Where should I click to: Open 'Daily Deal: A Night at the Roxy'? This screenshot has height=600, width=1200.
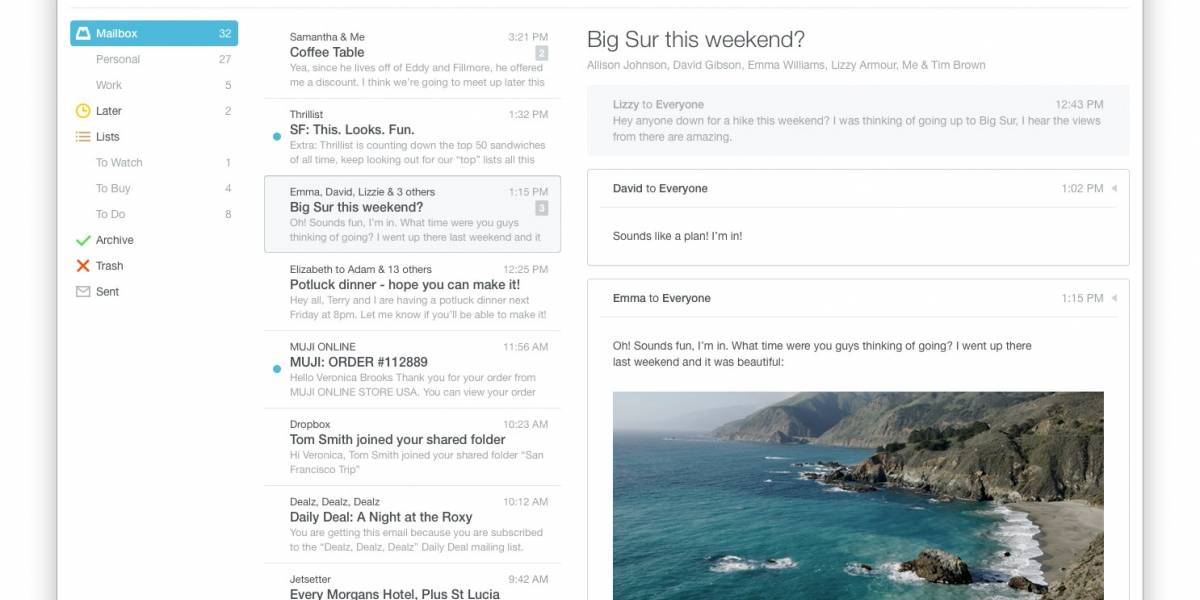click(x=412, y=524)
